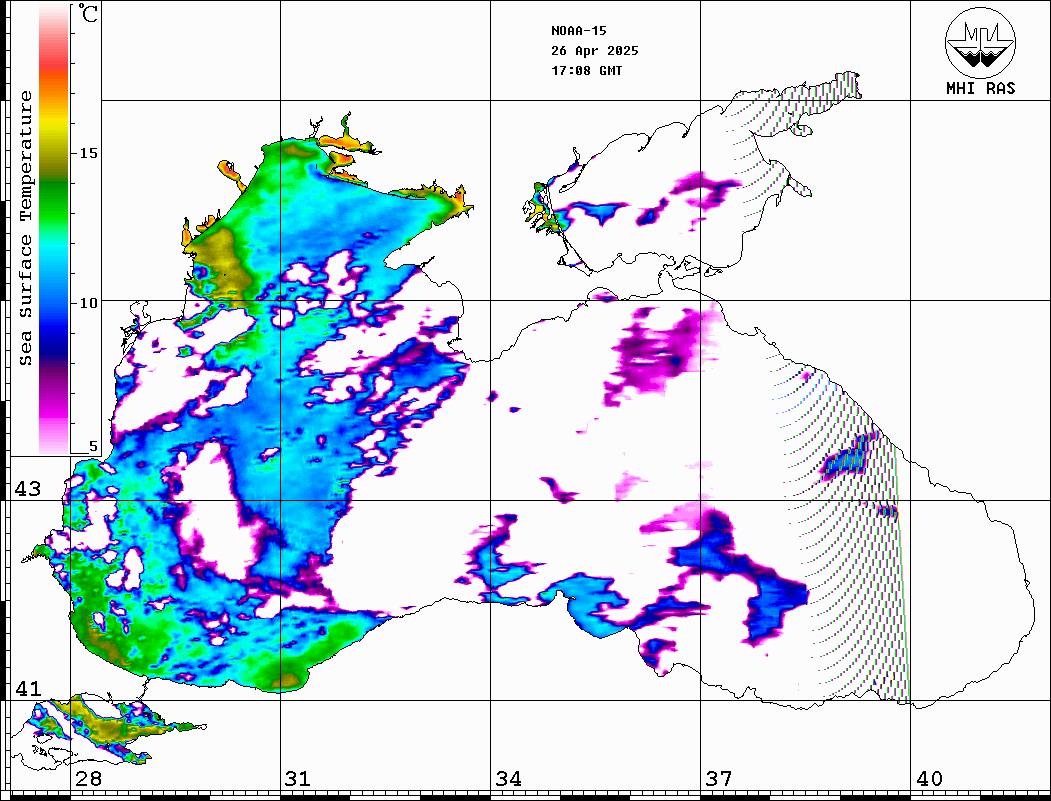Click the MHI RAS caption text

tap(980, 88)
